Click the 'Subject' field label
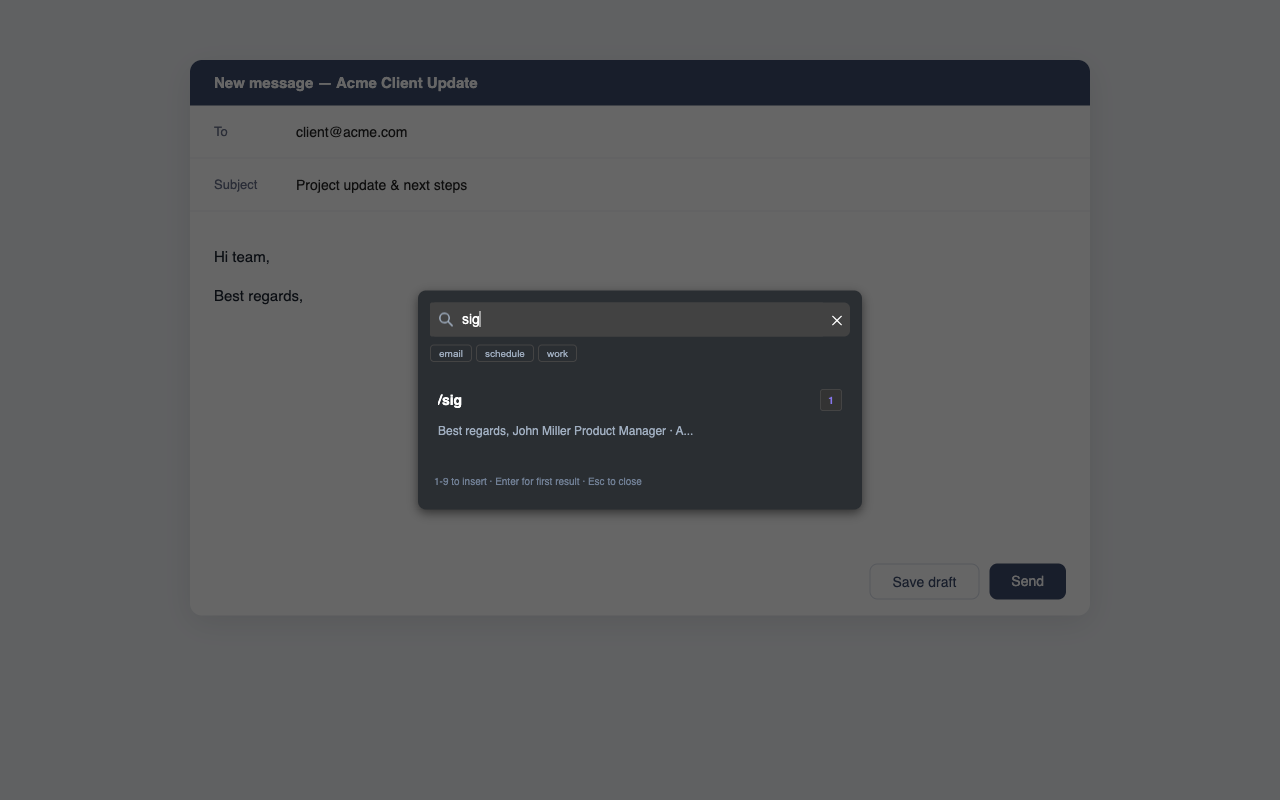Screen dimensions: 1280x800 pos(236,185)
